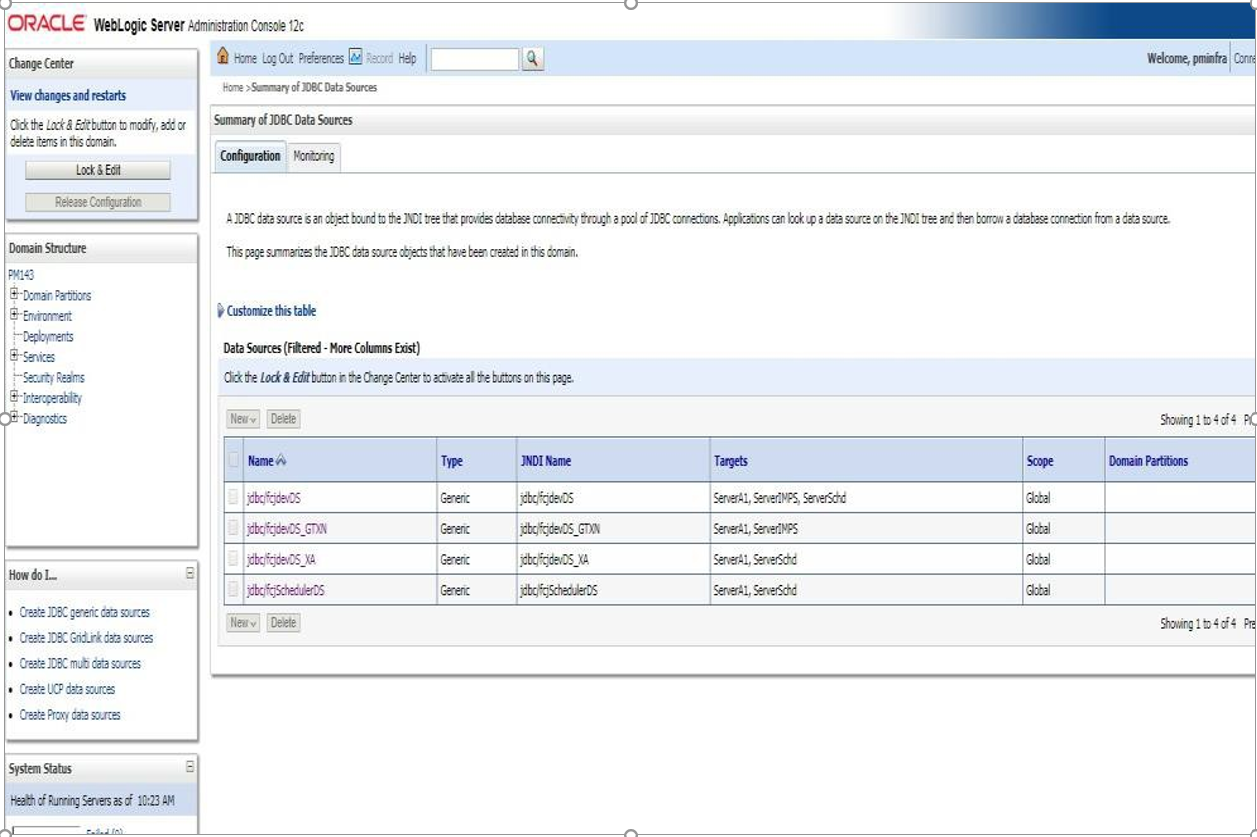Open View changes and restarts link
1257x837 pixels.
pos(68,96)
